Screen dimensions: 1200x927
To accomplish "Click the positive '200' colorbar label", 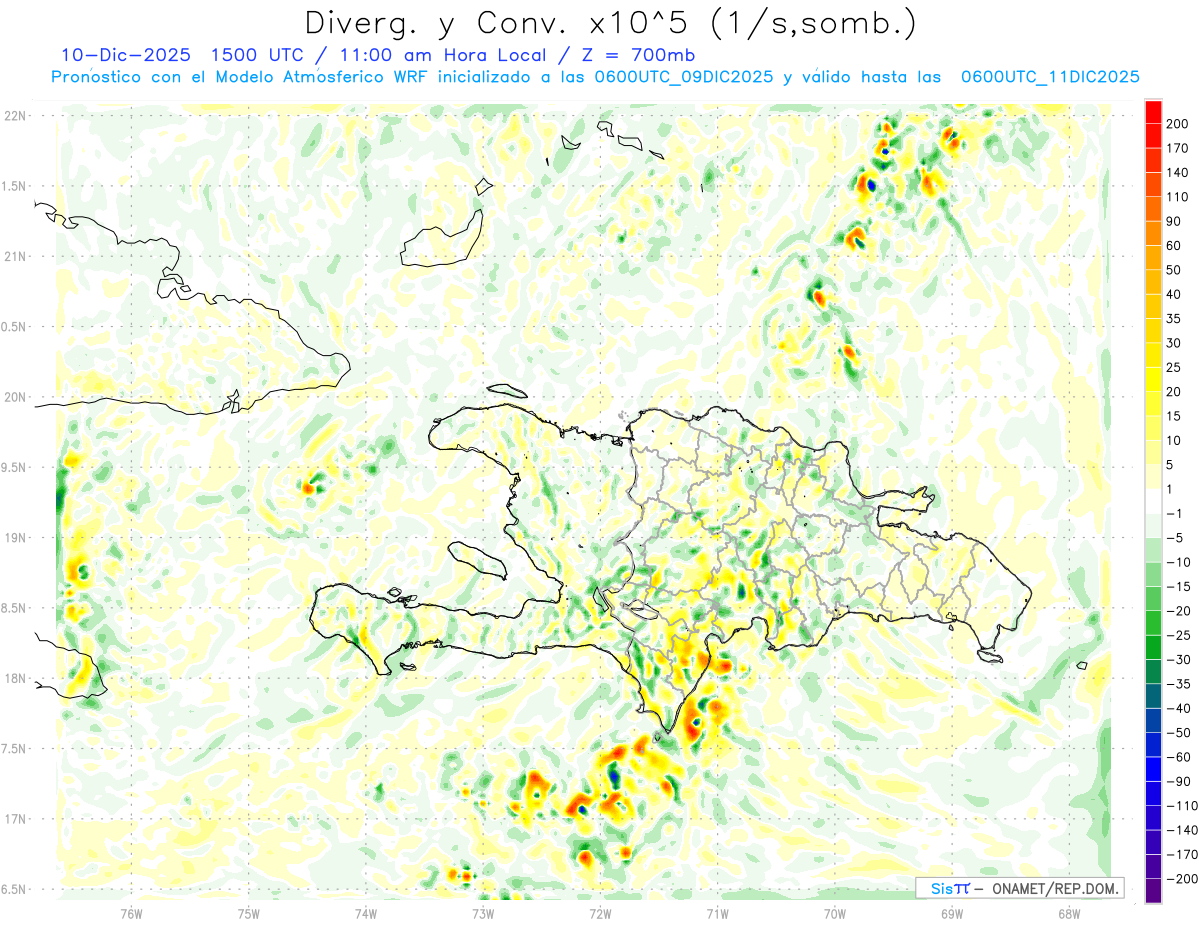I will pyautogui.click(x=1177, y=124).
